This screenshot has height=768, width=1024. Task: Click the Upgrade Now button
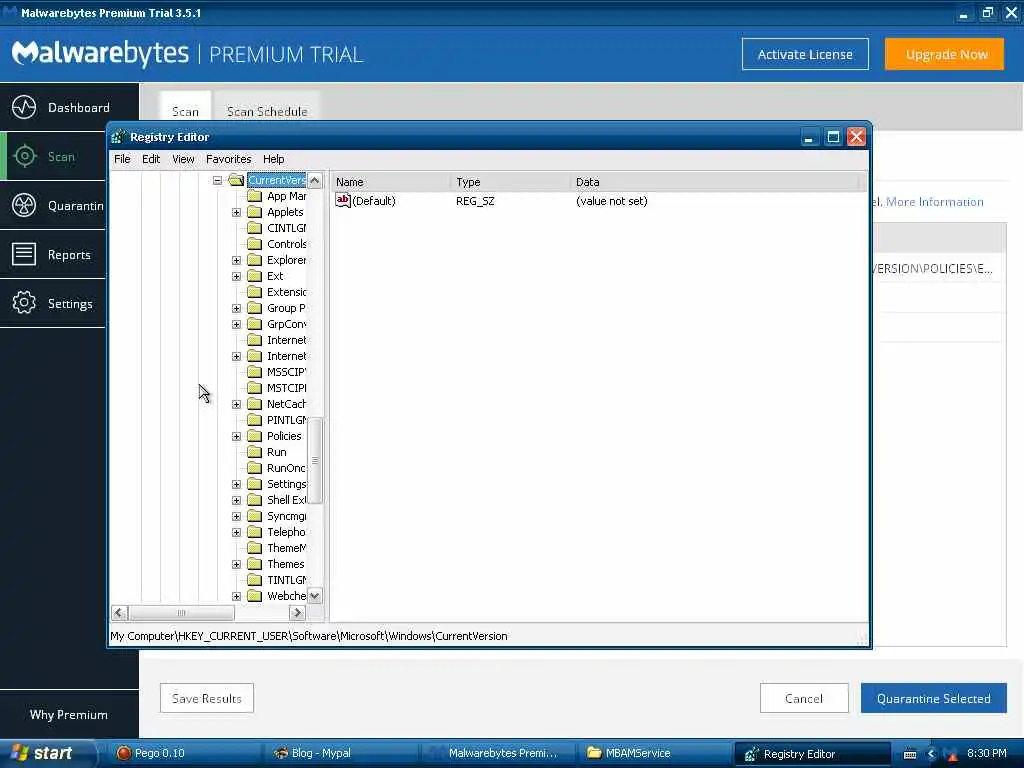(946, 54)
